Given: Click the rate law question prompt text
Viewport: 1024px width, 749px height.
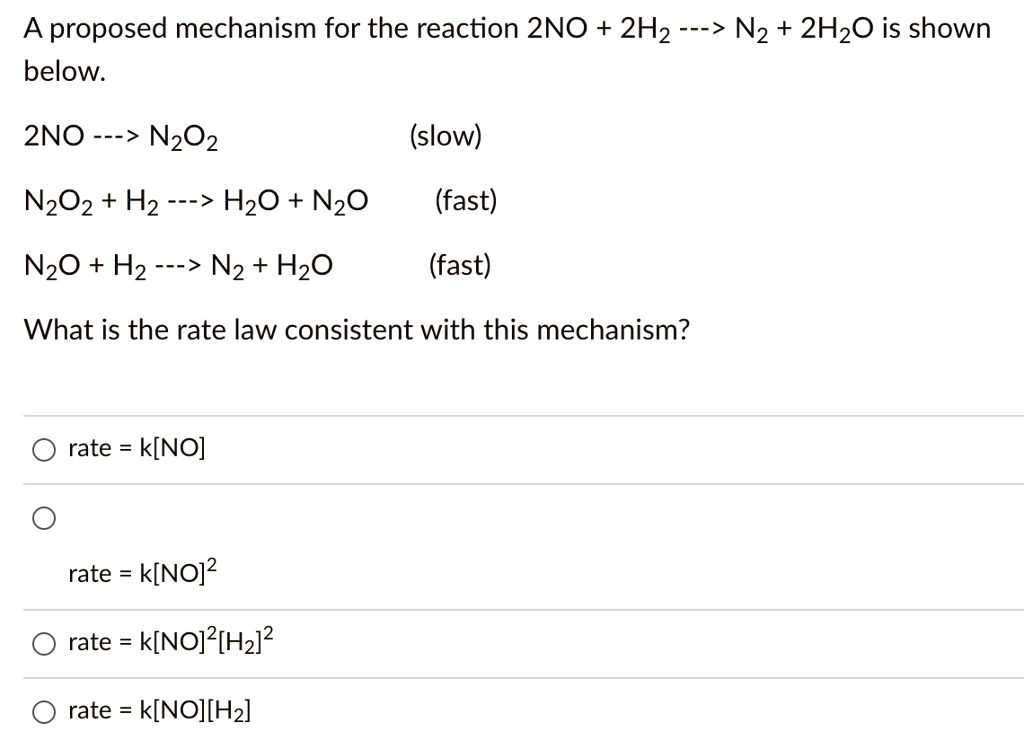Looking at the screenshot, I should tap(356, 329).
